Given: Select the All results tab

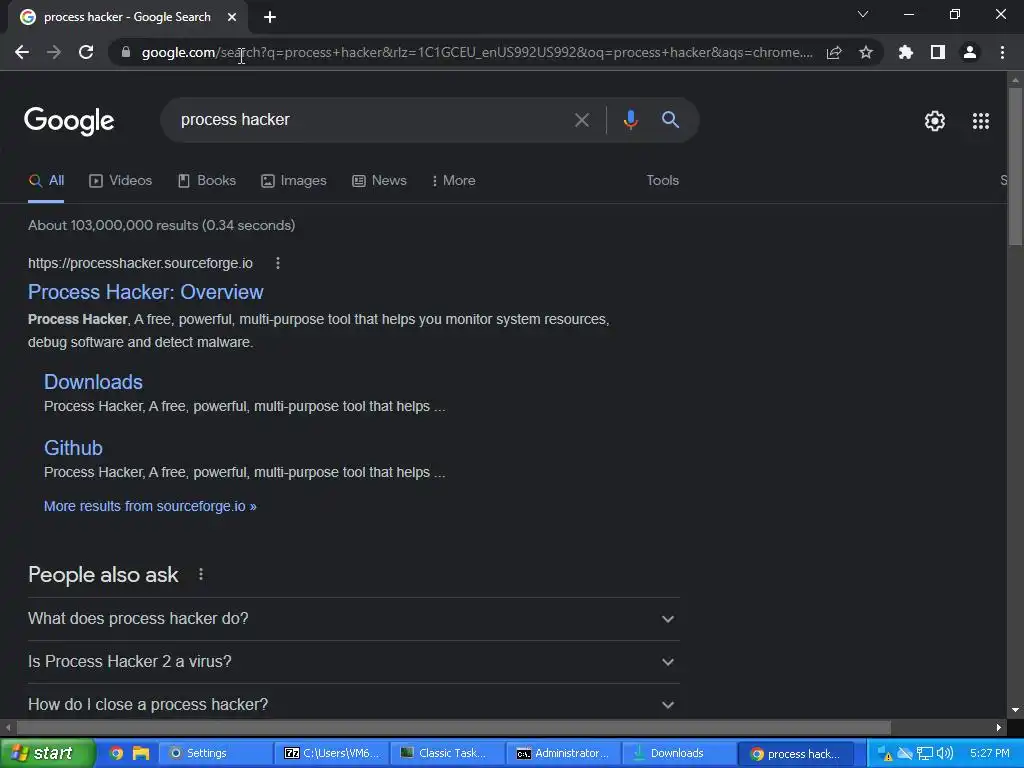Looking at the screenshot, I should pos(46,181).
